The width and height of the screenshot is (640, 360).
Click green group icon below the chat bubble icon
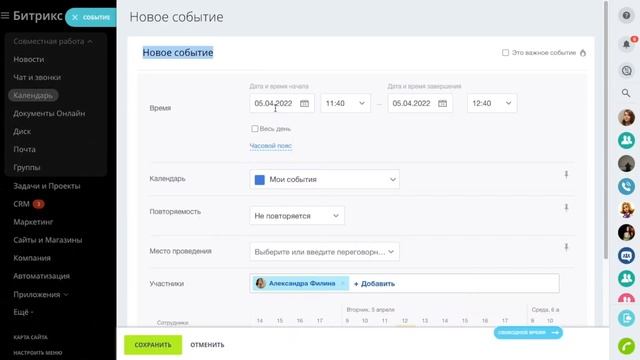click(x=626, y=279)
